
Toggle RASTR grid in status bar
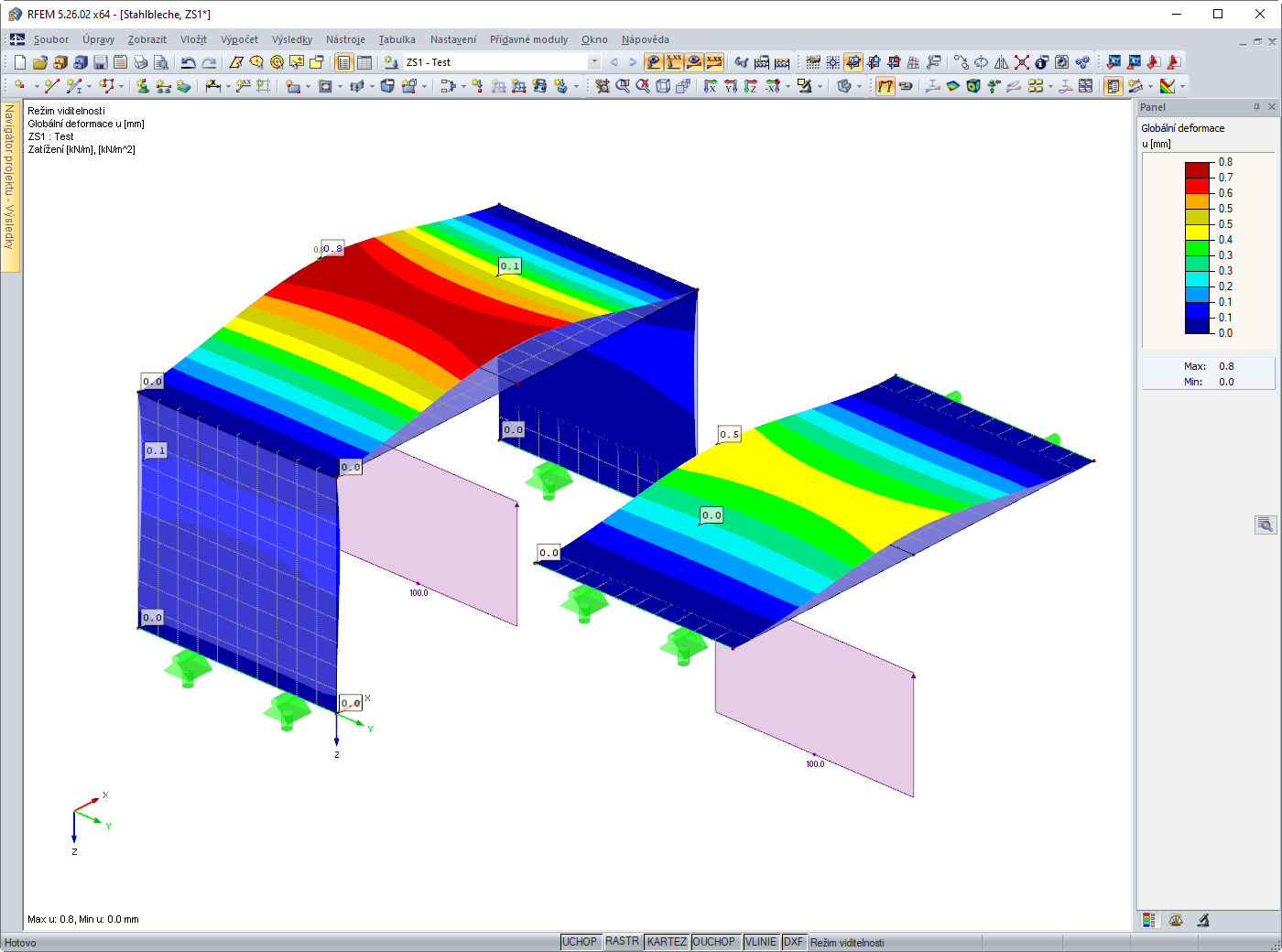[x=623, y=942]
